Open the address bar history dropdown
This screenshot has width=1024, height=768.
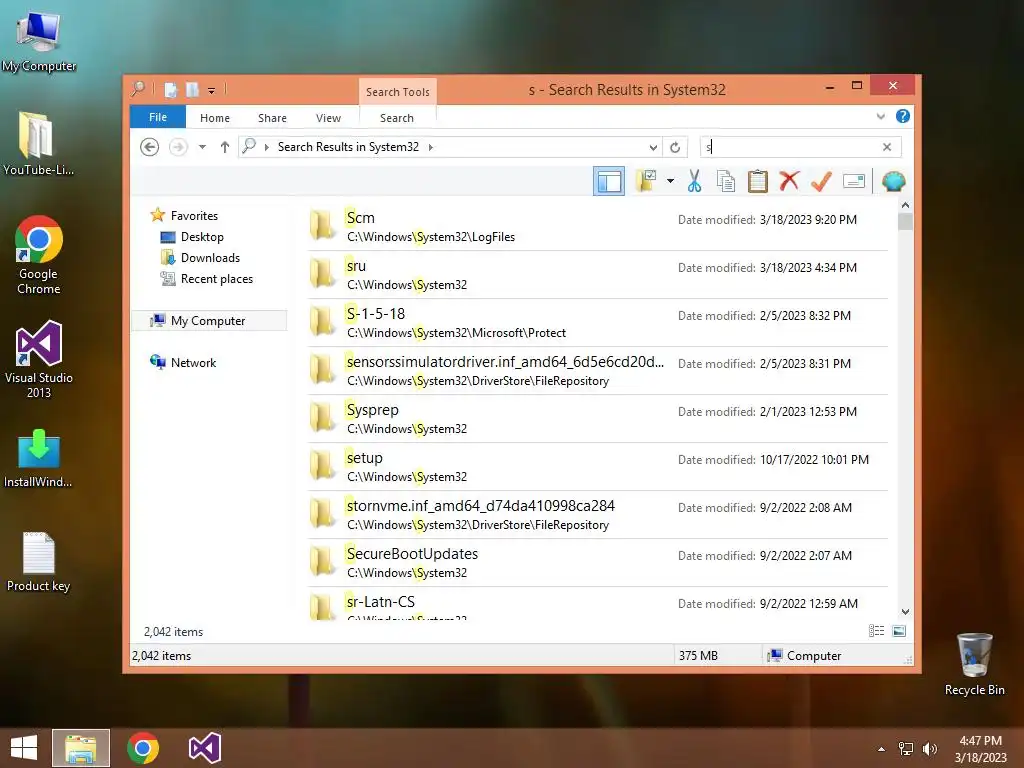tap(652, 148)
